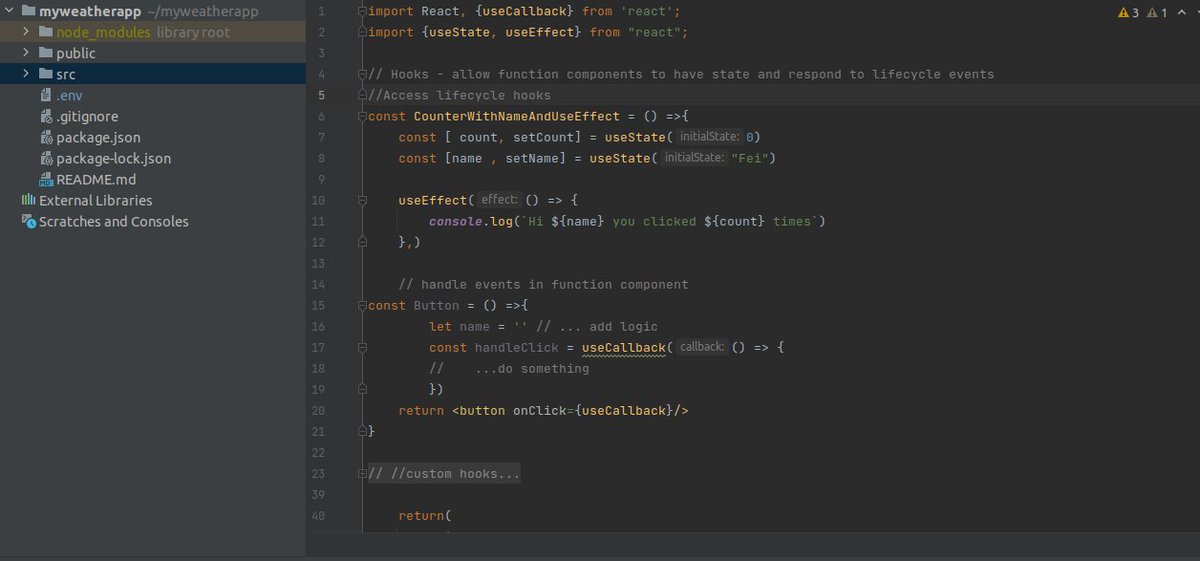
Task: Click the CounterWithNameAndUseEffect identifier
Action: pos(517,116)
